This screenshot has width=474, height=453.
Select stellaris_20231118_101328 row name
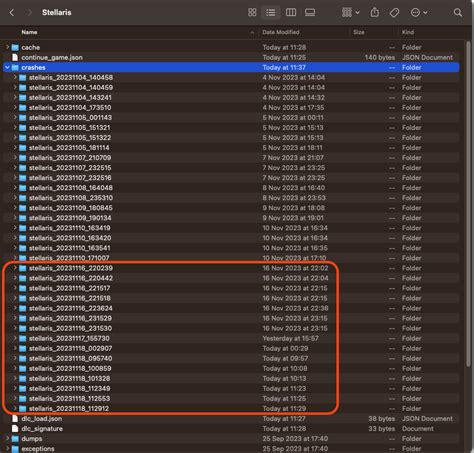(x=69, y=378)
